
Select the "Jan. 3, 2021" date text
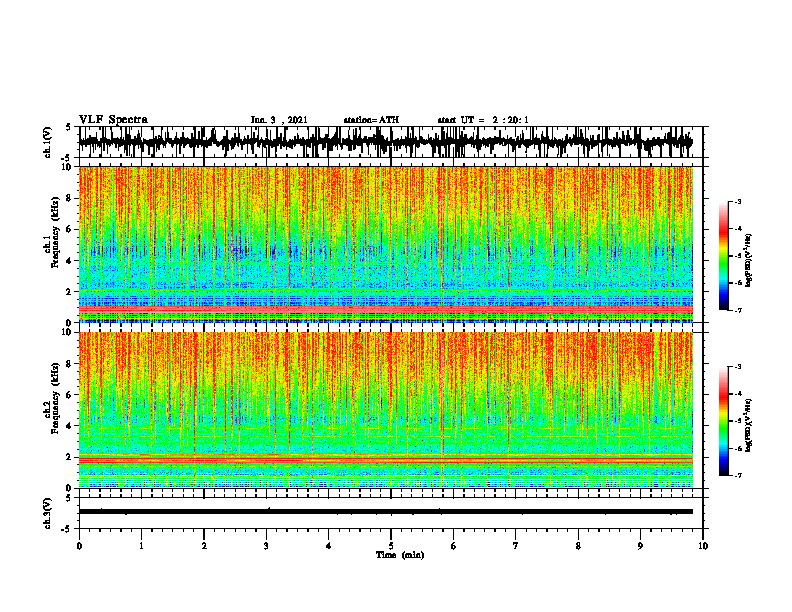279,120
